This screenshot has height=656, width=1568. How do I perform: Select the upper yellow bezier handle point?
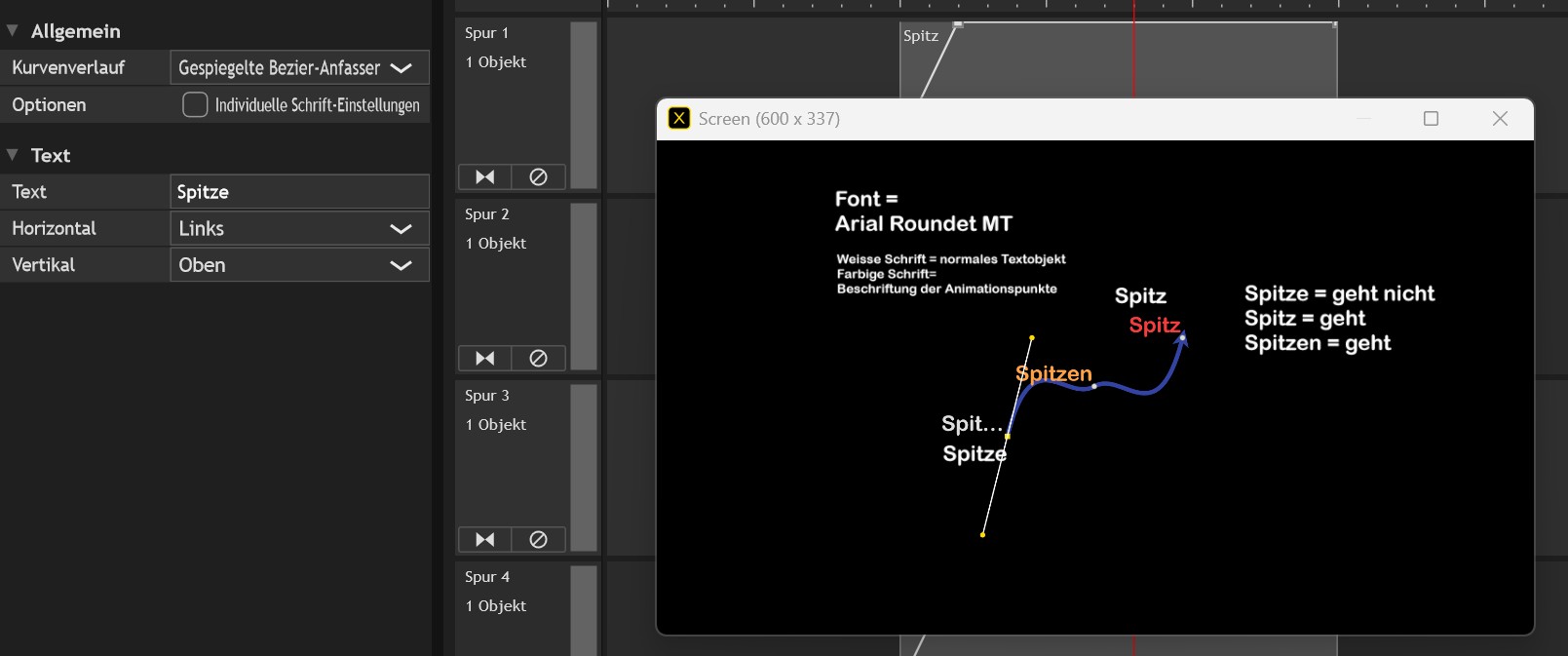click(x=1032, y=338)
